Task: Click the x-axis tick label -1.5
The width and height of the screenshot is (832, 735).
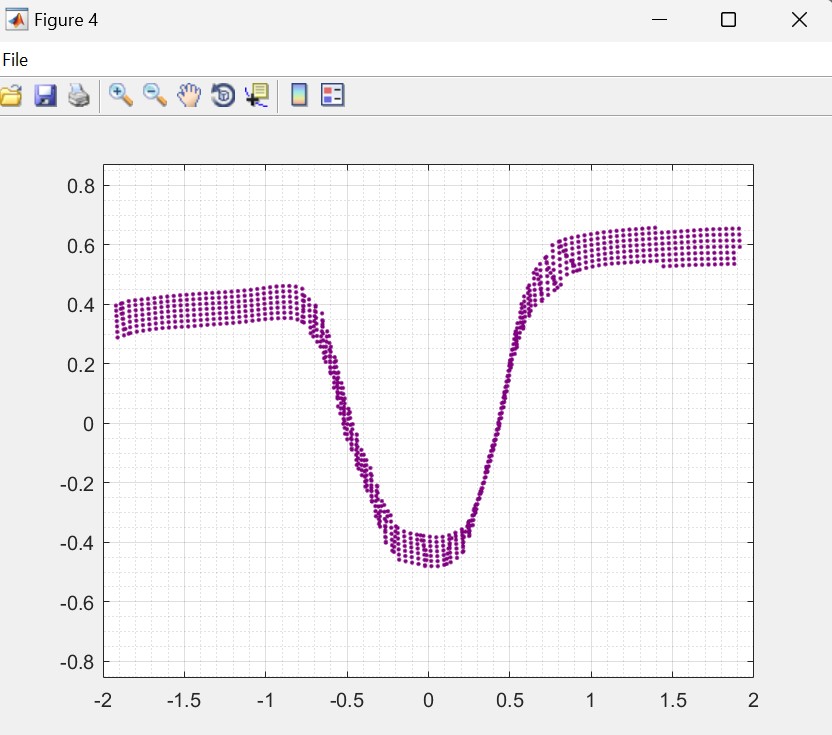Action: [183, 700]
